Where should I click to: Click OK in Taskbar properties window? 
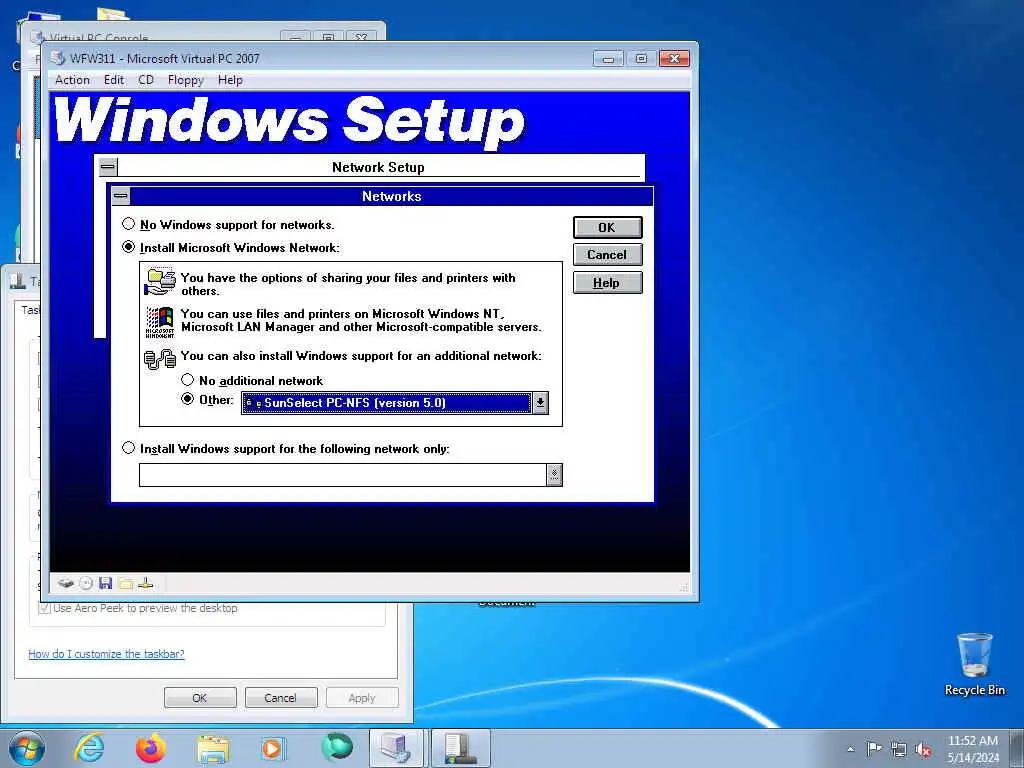click(x=200, y=697)
